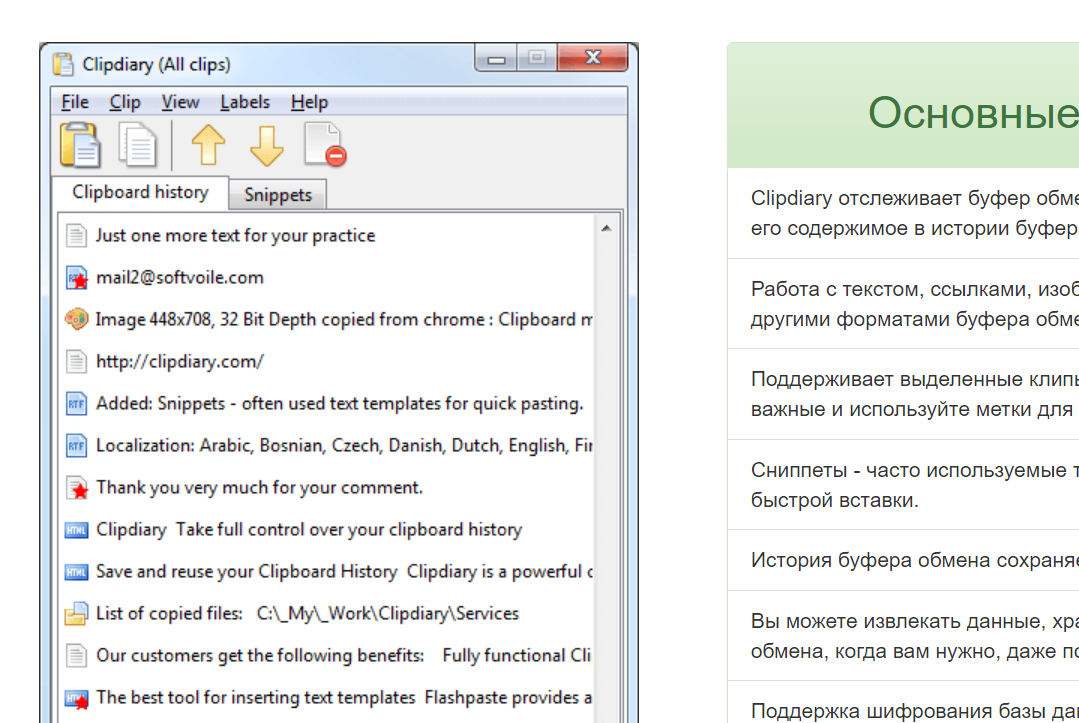The image size is (1079, 723).
Task: Select 'Our customers get the following benefits' clip
Action: pyautogui.click(x=343, y=655)
